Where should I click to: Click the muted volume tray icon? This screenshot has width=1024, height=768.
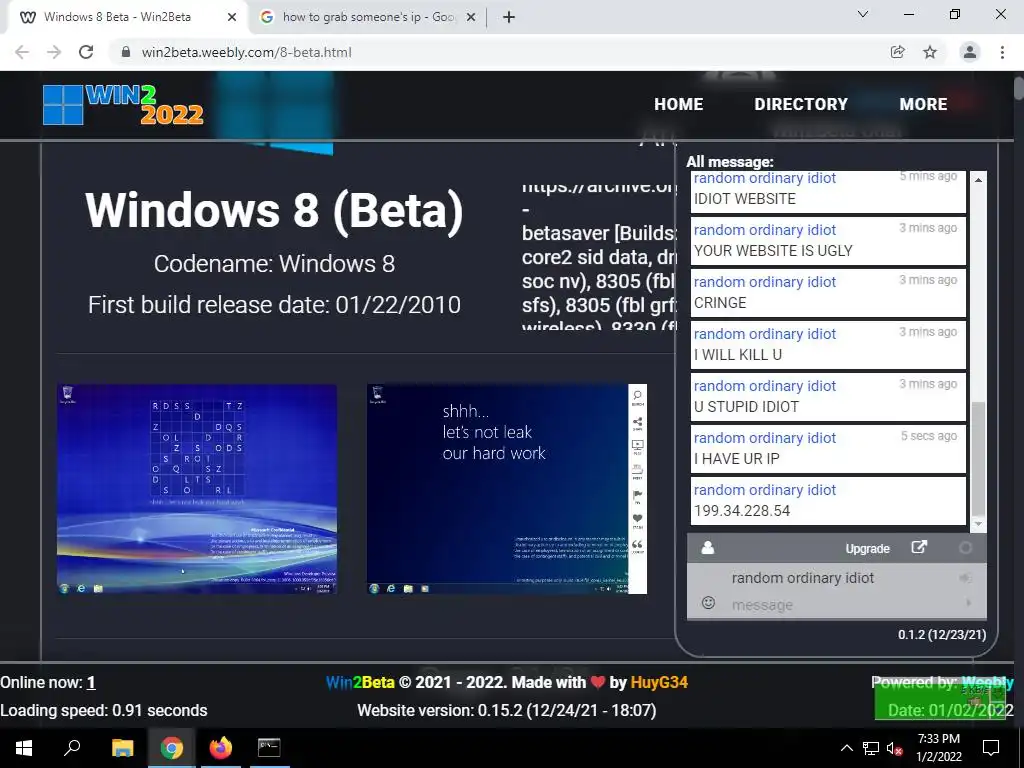point(895,748)
